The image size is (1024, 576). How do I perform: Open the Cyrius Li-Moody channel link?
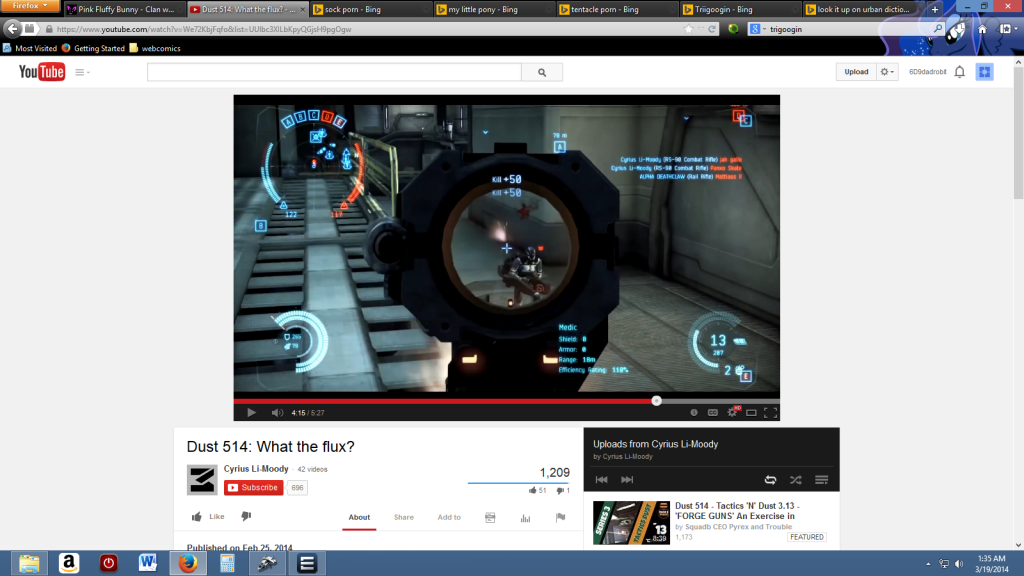pyautogui.click(x=256, y=469)
